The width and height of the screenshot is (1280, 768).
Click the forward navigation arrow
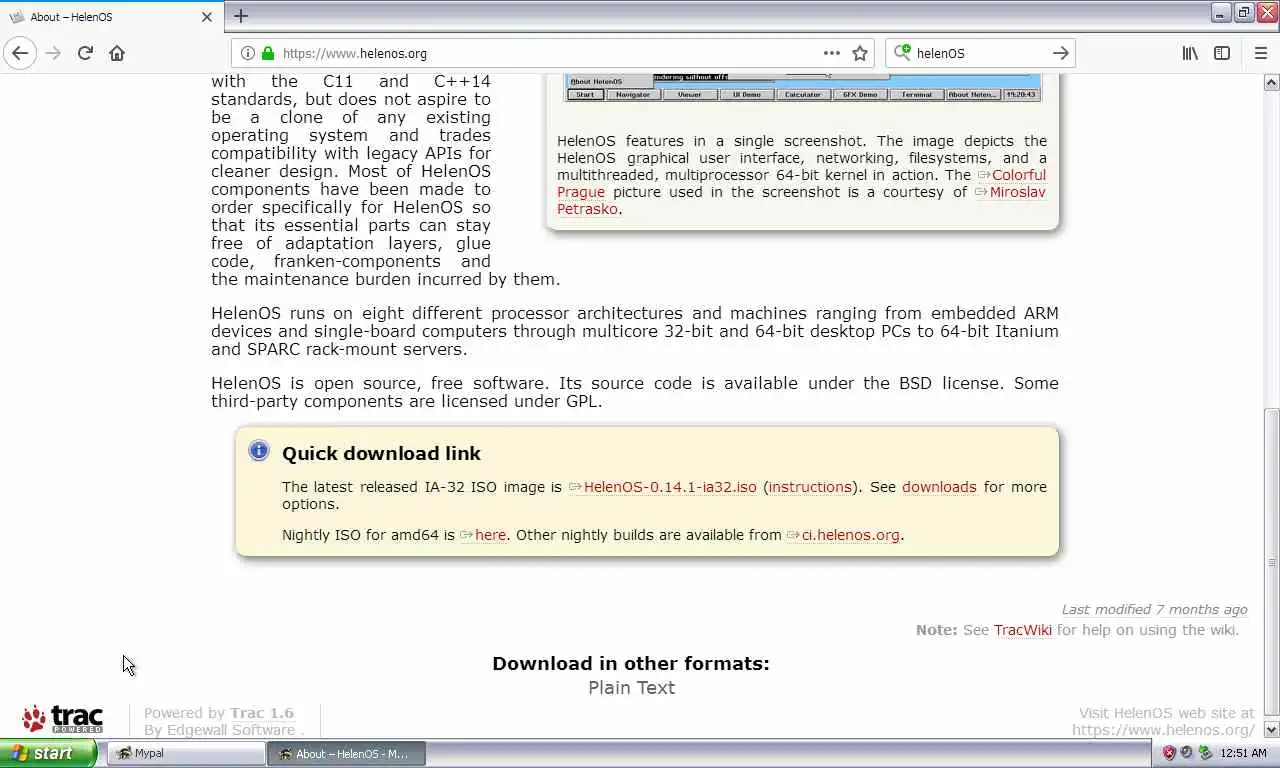click(x=53, y=53)
